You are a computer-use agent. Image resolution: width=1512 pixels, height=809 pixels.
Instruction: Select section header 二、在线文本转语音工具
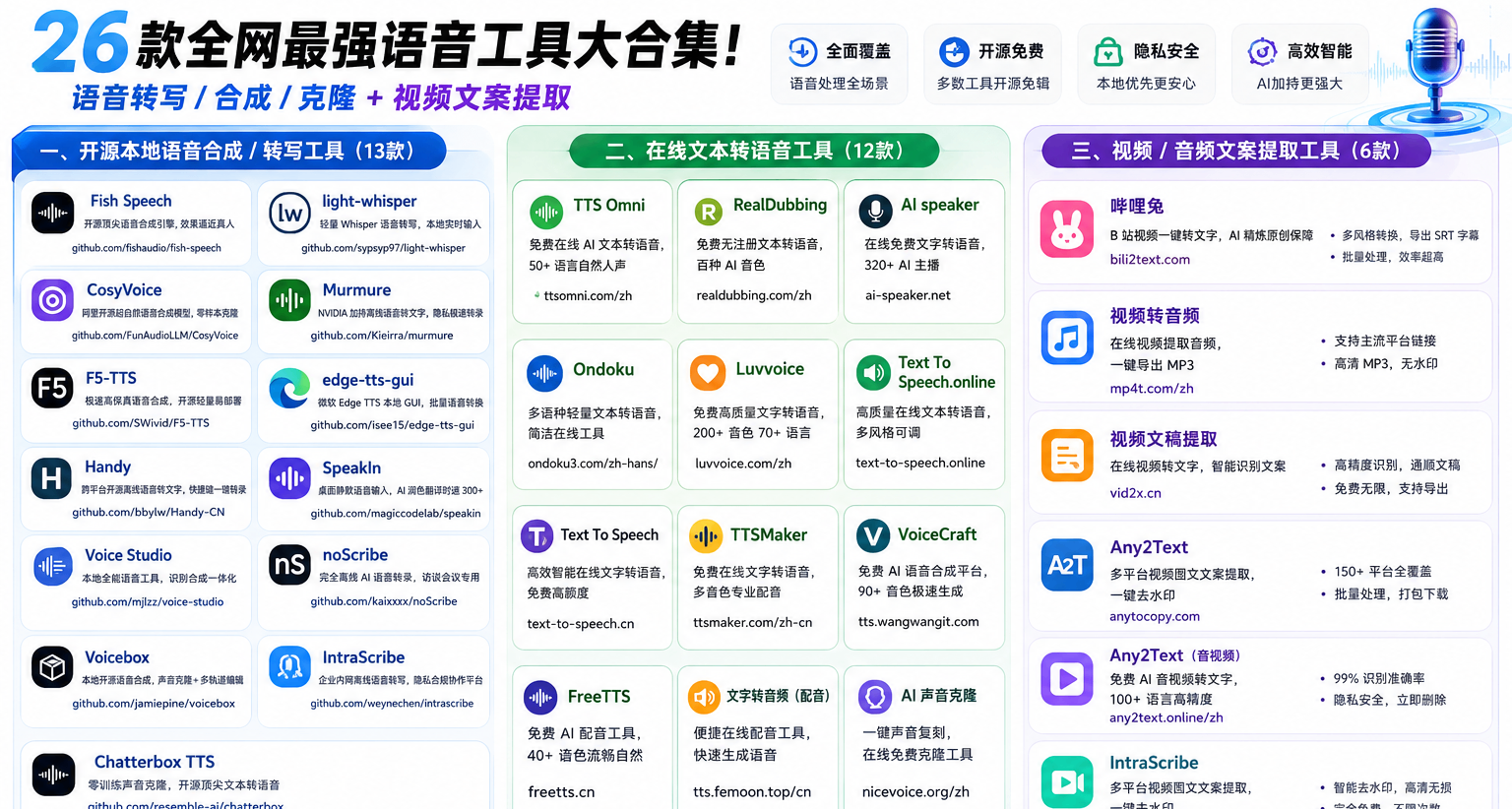coord(754,152)
